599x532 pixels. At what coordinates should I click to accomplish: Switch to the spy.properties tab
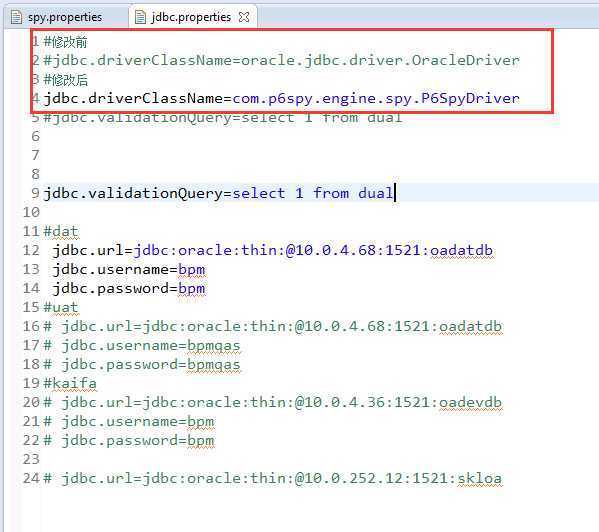[x=65, y=17]
